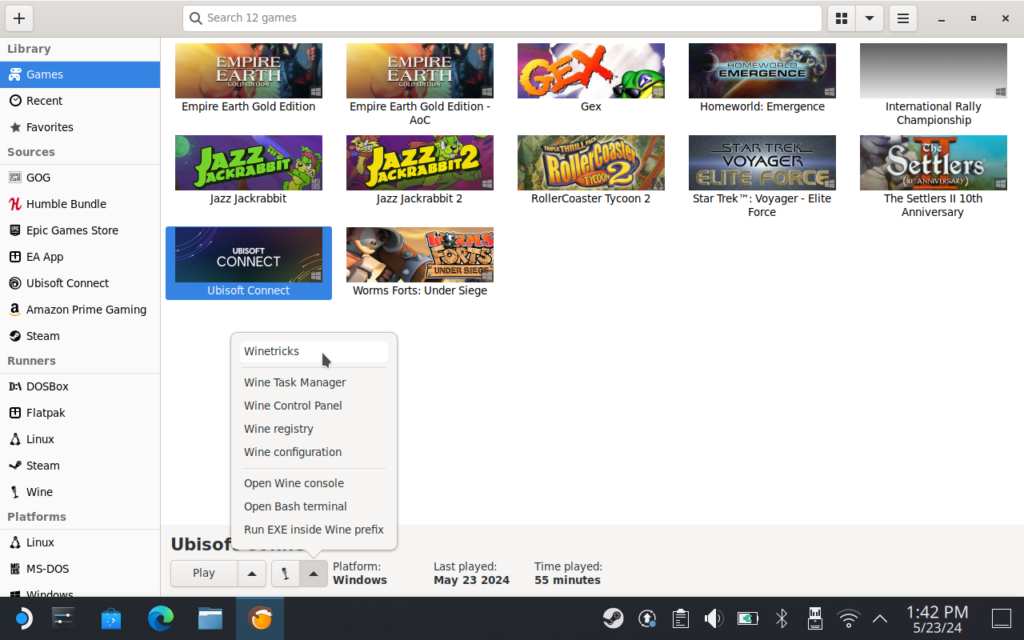Select GOG source in the sidebar
Image resolution: width=1024 pixels, height=640 pixels.
click(x=80, y=178)
